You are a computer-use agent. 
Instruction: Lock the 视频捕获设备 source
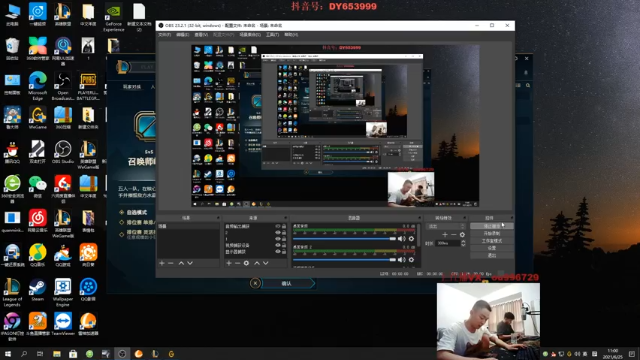click(x=284, y=245)
